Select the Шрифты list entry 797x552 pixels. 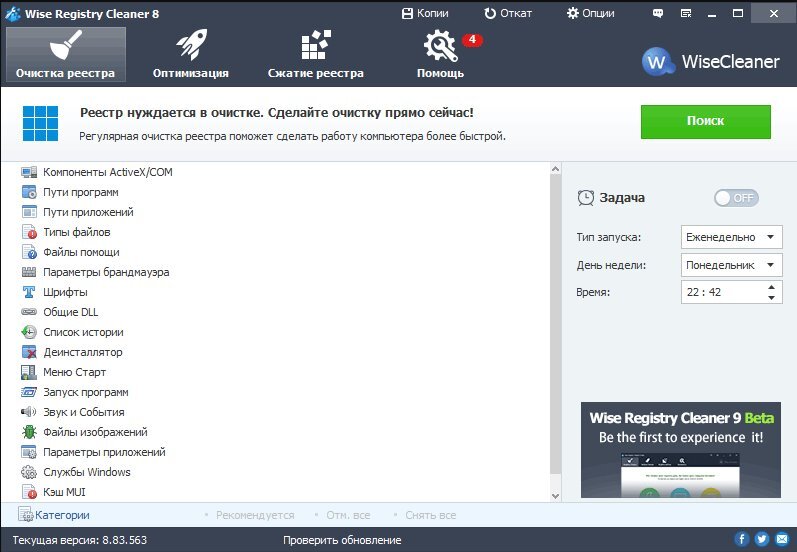point(65,292)
